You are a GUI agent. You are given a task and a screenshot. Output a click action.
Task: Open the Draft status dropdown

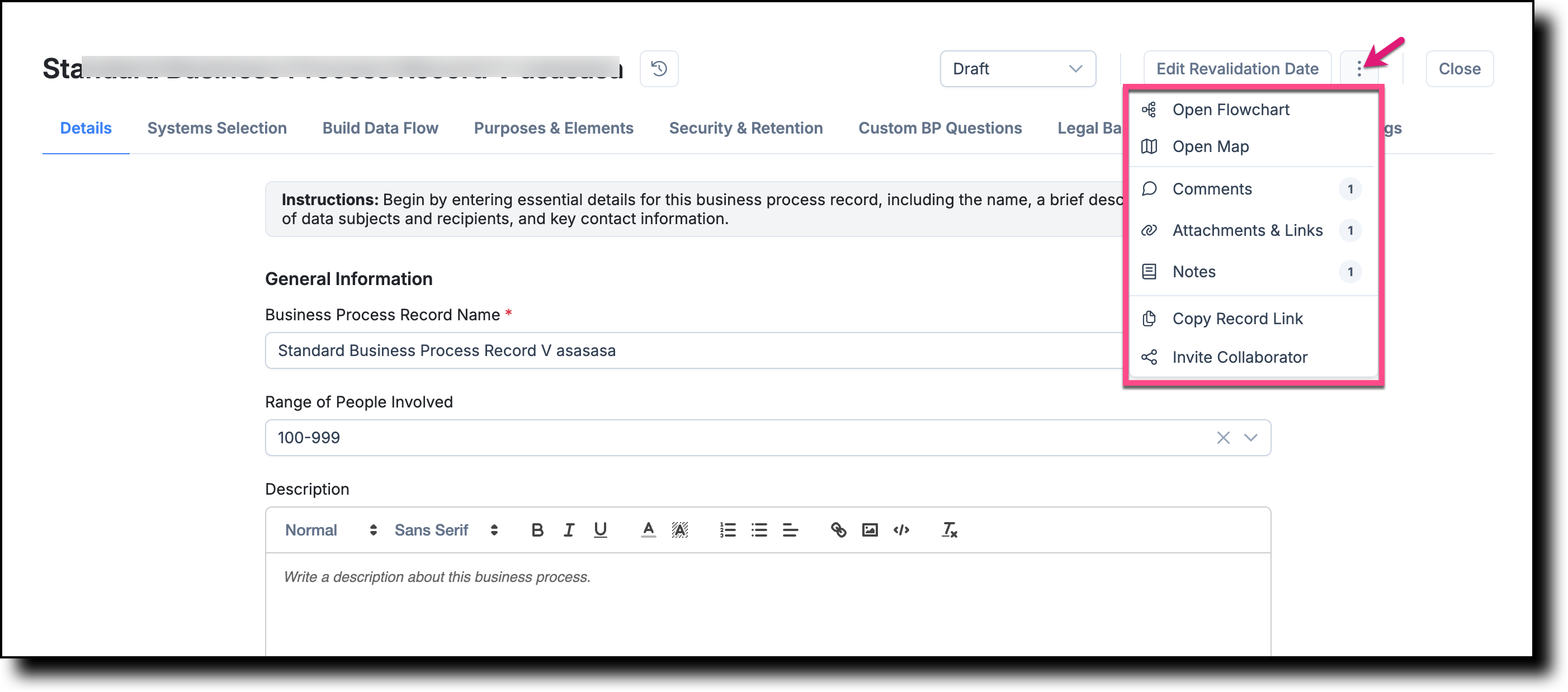point(1018,69)
